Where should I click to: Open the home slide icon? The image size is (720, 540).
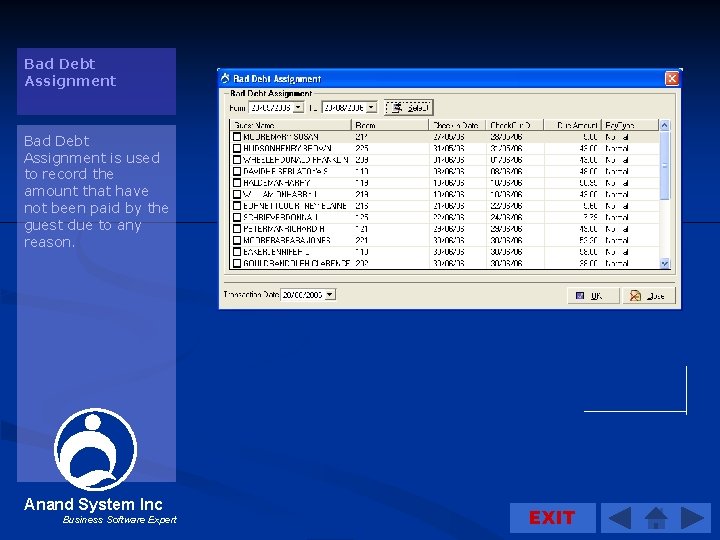[656, 518]
